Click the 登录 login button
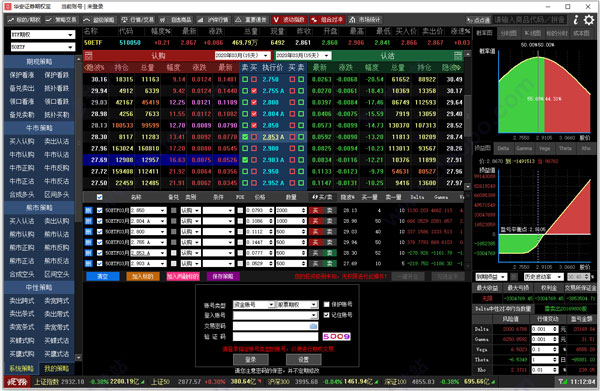600x391 pixels. pos(251,360)
